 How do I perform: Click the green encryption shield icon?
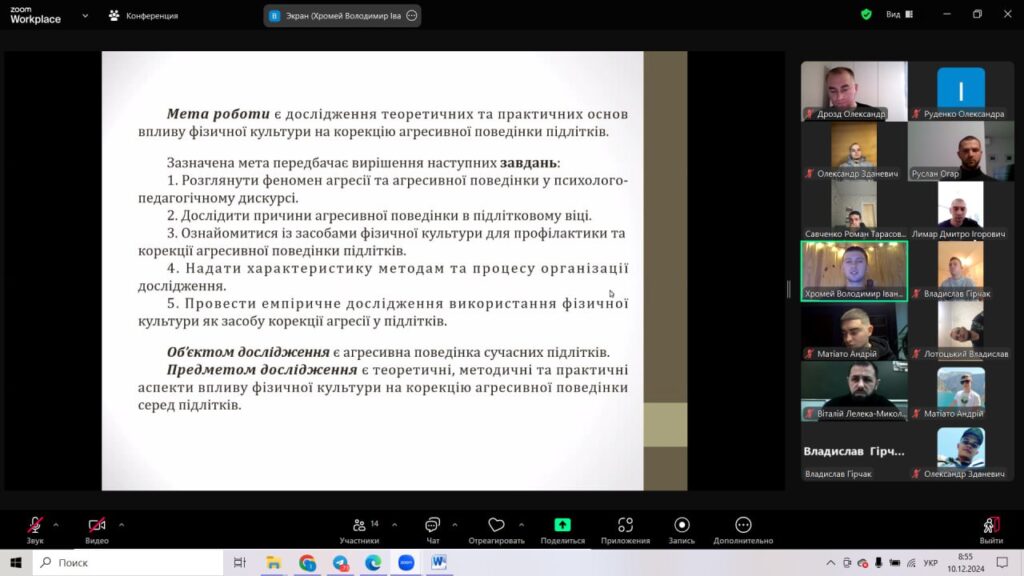[x=866, y=15]
